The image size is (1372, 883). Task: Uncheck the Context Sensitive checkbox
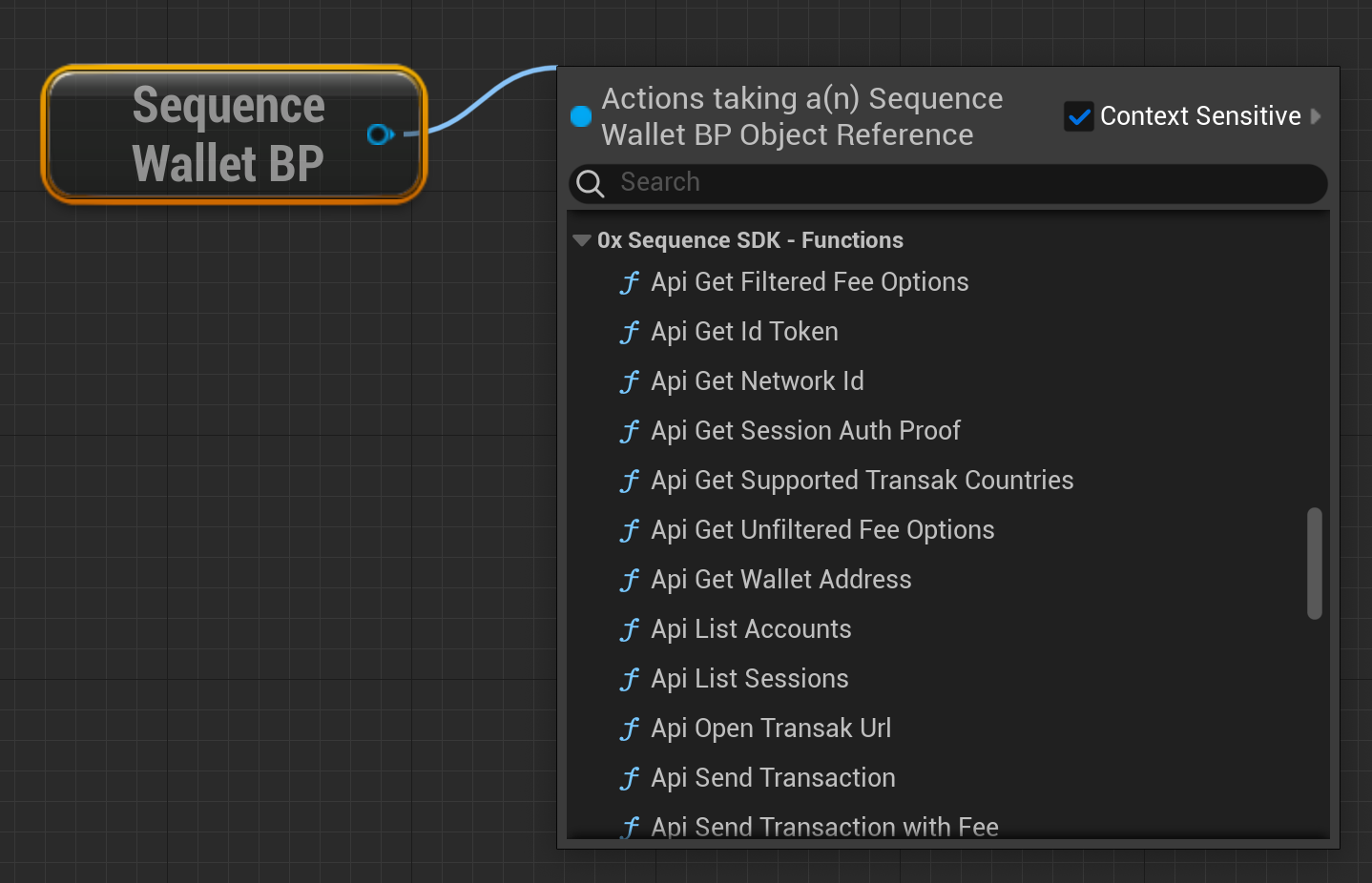click(1079, 116)
